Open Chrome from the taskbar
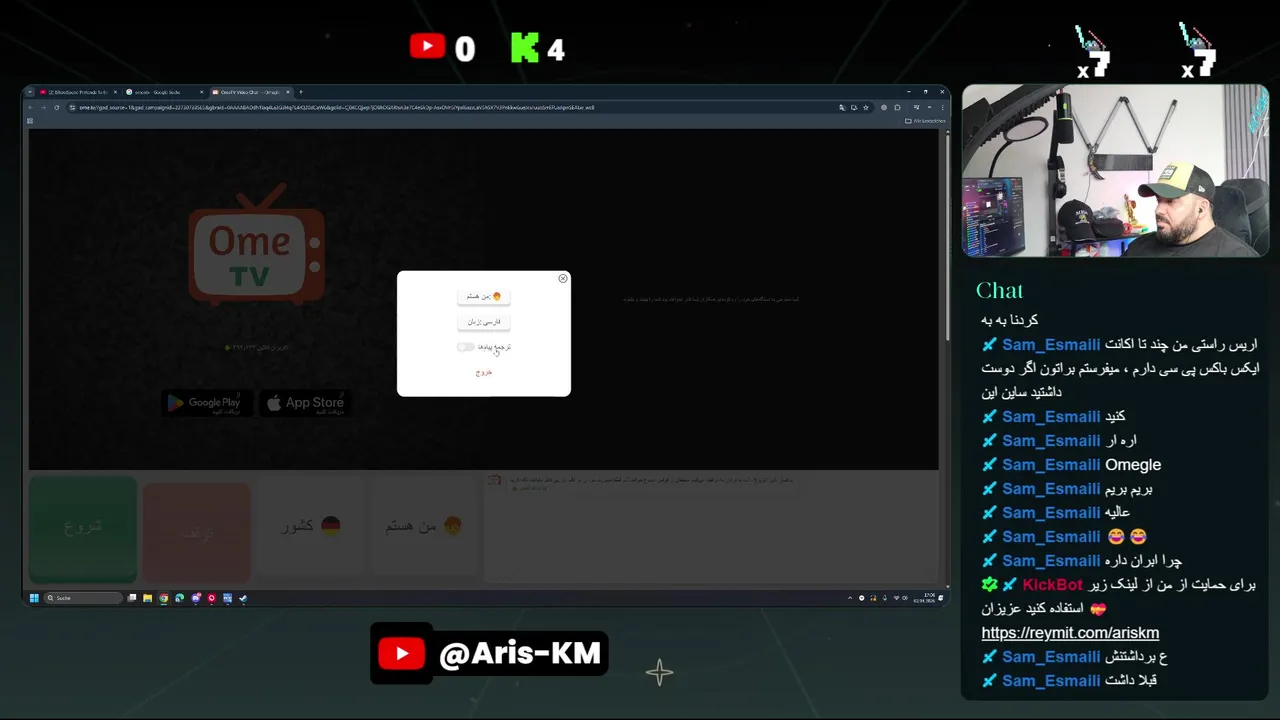This screenshot has width=1280, height=720. tap(163, 598)
